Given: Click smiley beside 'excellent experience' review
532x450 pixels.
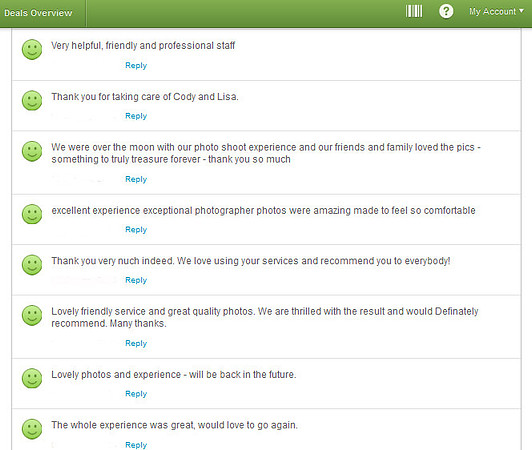Looking at the screenshot, I should tap(32, 214).
